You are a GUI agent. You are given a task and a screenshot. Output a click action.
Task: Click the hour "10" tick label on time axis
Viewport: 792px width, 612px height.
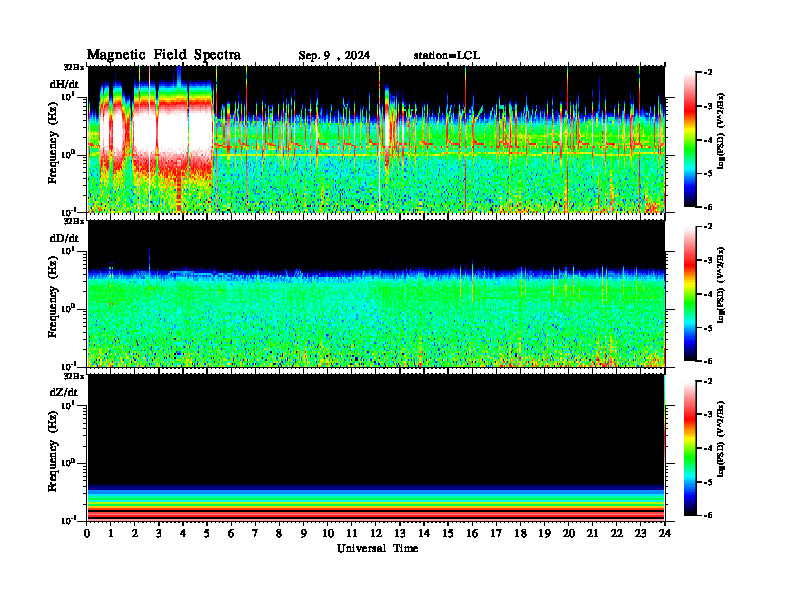pos(328,533)
